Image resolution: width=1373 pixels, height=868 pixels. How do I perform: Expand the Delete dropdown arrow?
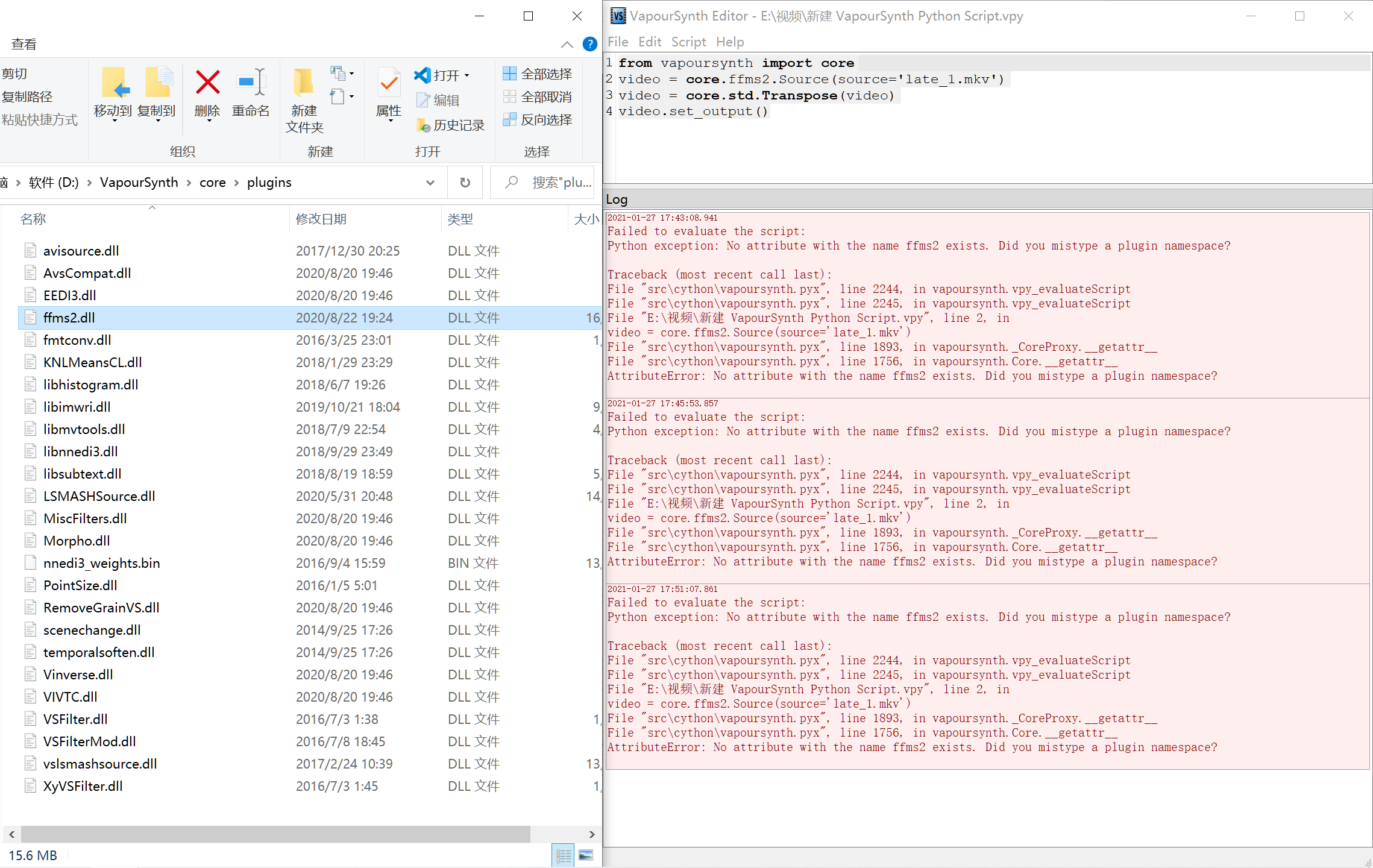tap(209, 121)
